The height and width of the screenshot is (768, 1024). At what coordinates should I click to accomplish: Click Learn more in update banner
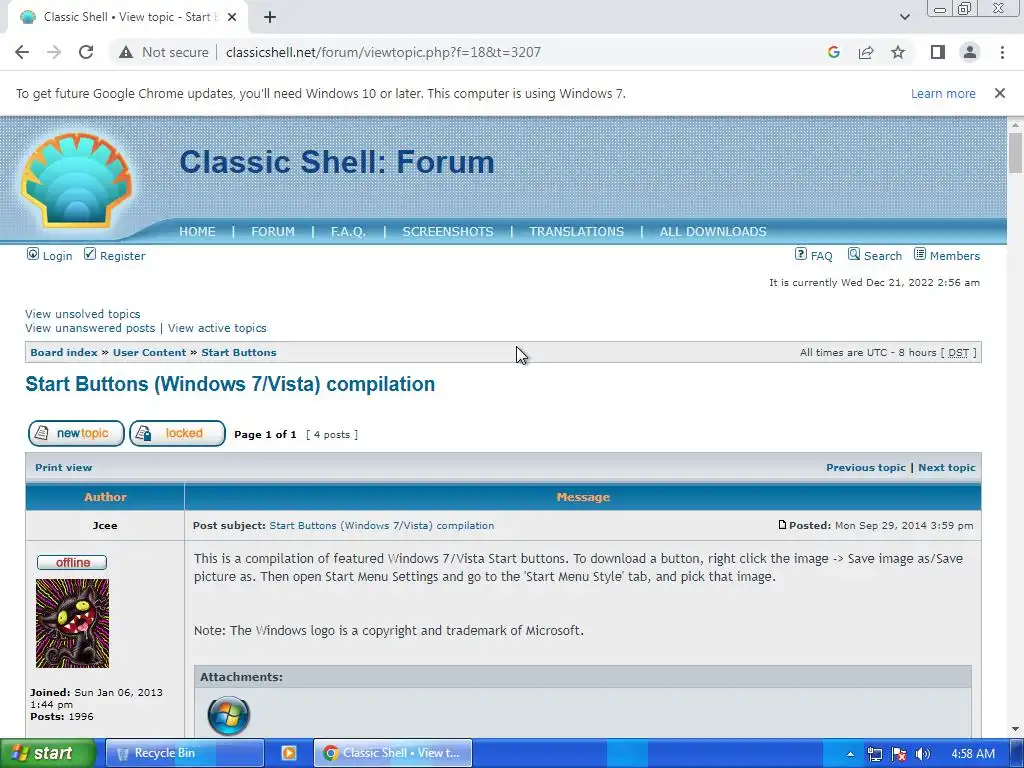point(943,93)
